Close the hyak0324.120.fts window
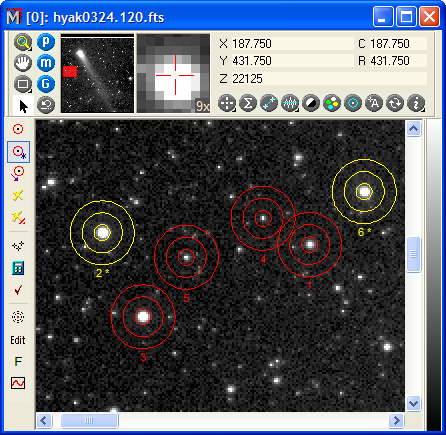446x435 pixels. coord(429,16)
